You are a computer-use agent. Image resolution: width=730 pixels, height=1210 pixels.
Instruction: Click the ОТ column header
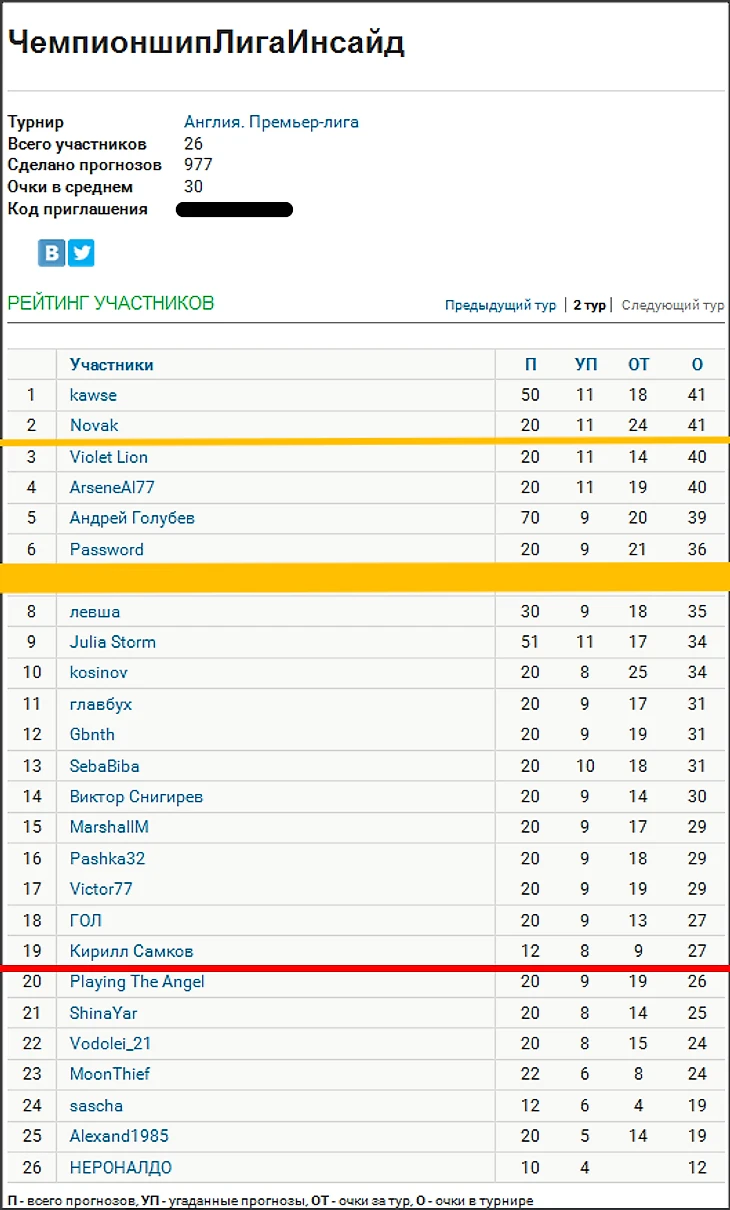pyautogui.click(x=638, y=365)
